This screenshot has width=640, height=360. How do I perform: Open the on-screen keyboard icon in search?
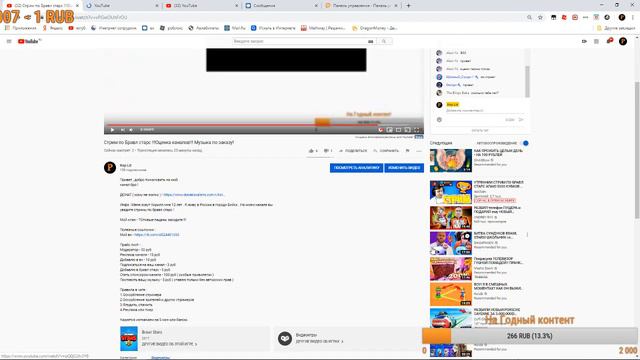point(371,41)
